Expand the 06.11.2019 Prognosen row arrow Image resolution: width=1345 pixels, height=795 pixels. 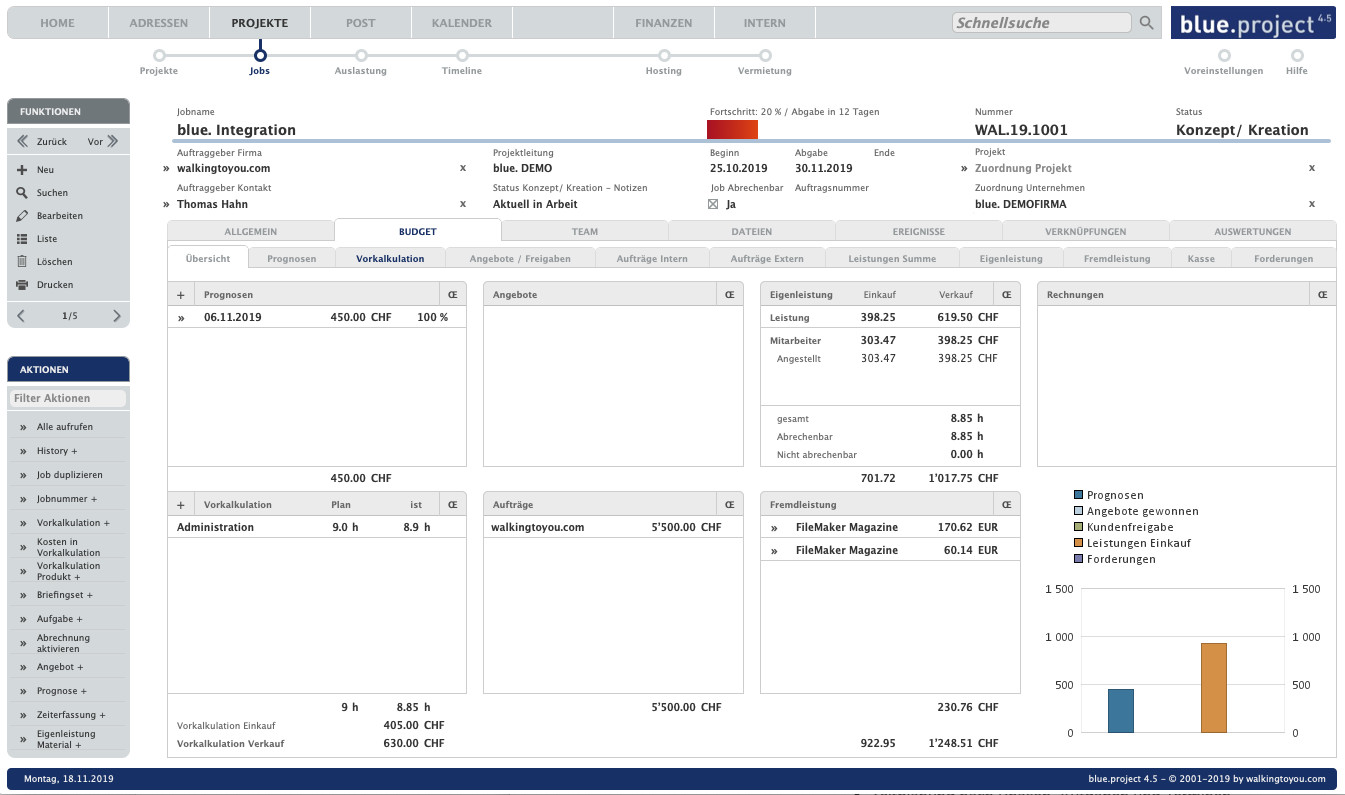coord(181,317)
